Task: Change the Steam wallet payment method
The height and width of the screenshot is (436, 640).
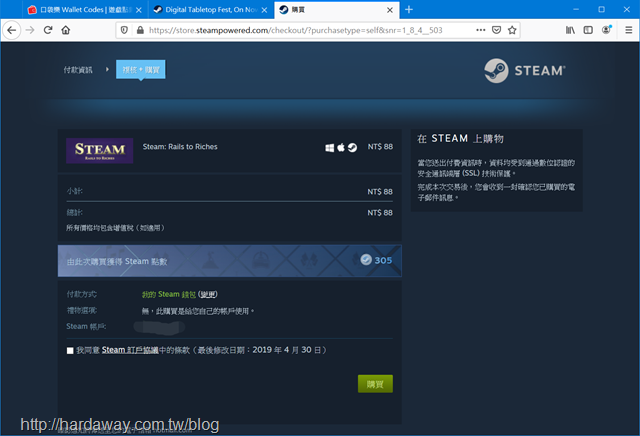Action: tap(208, 294)
